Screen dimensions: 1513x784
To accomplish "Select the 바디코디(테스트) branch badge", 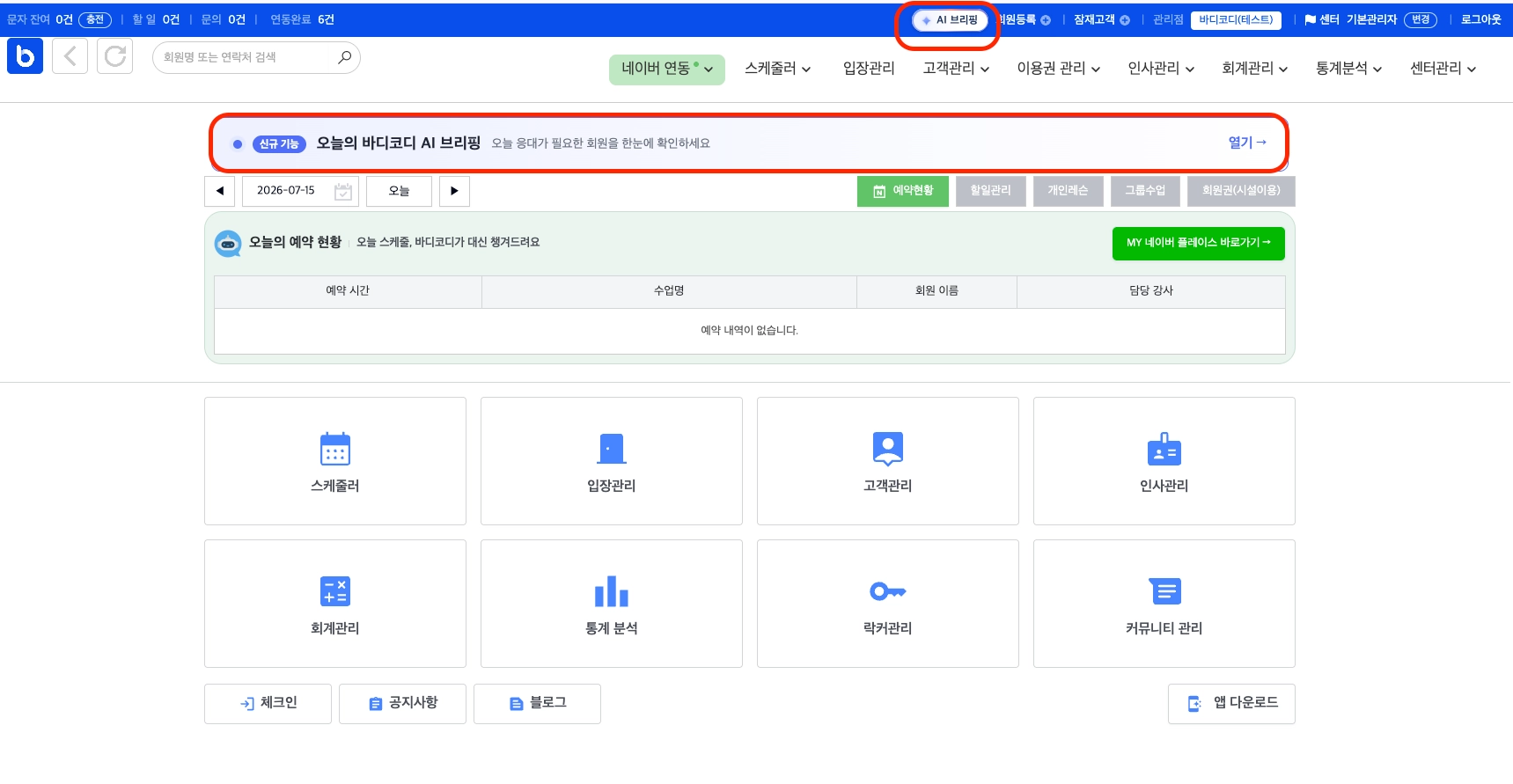I will [x=1236, y=20].
